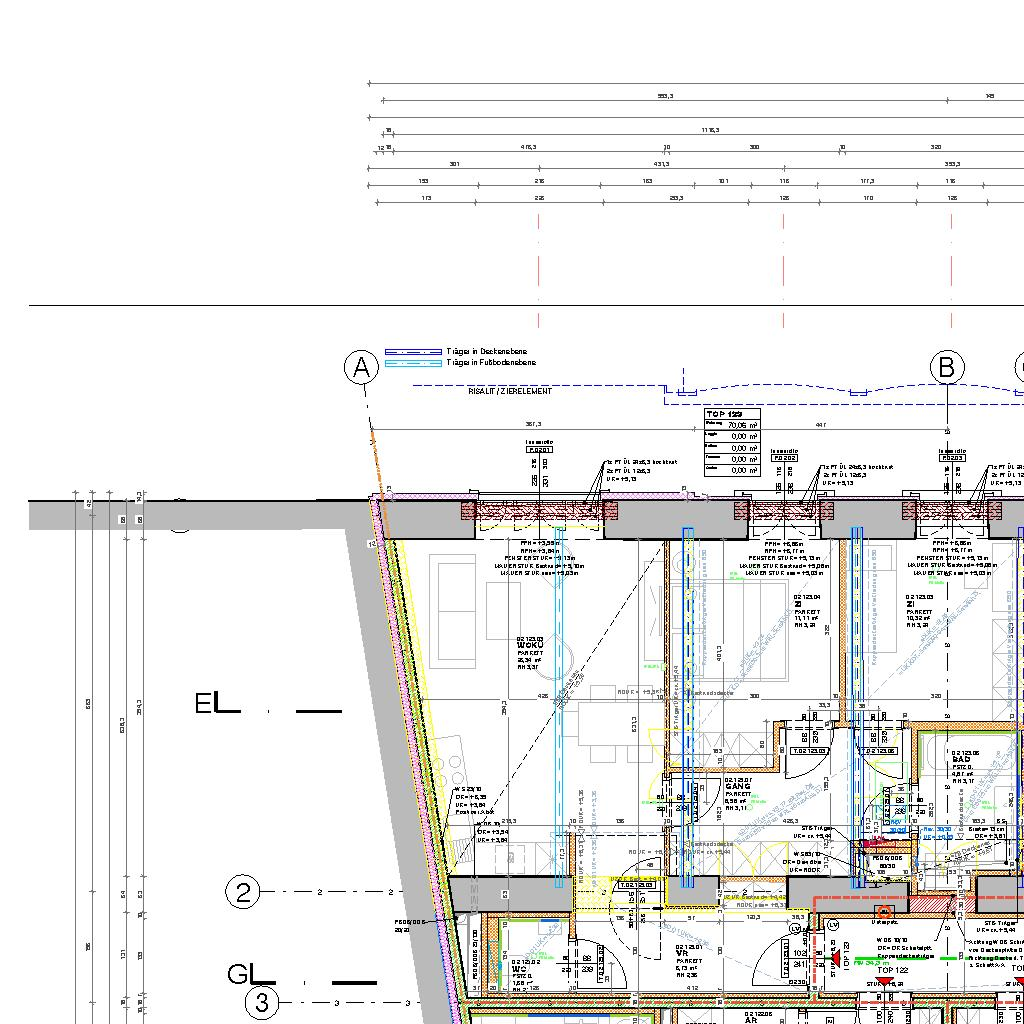Select grid axis bubble A
1024x1024 pixels.
(361, 368)
